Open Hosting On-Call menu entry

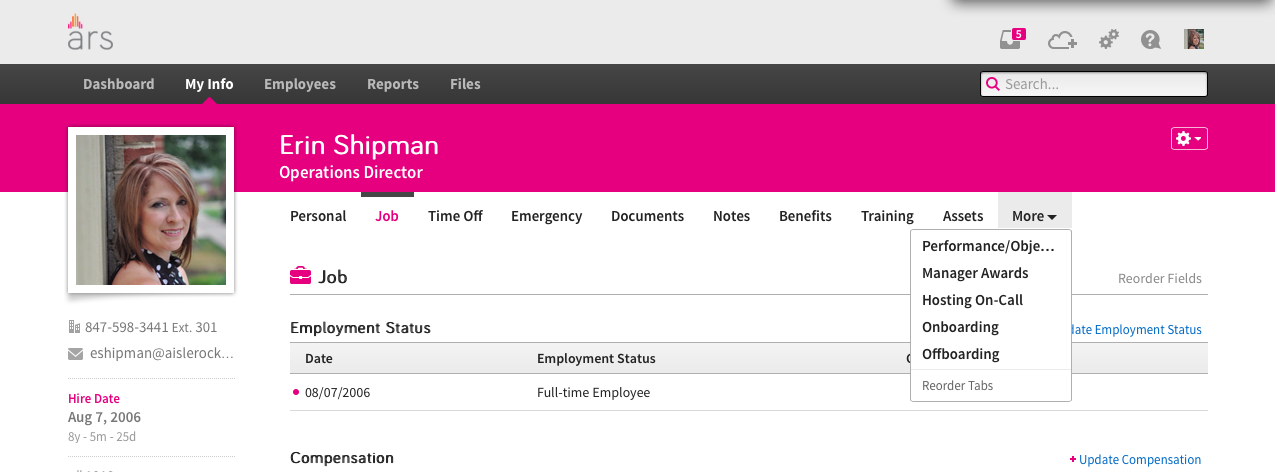[972, 300]
